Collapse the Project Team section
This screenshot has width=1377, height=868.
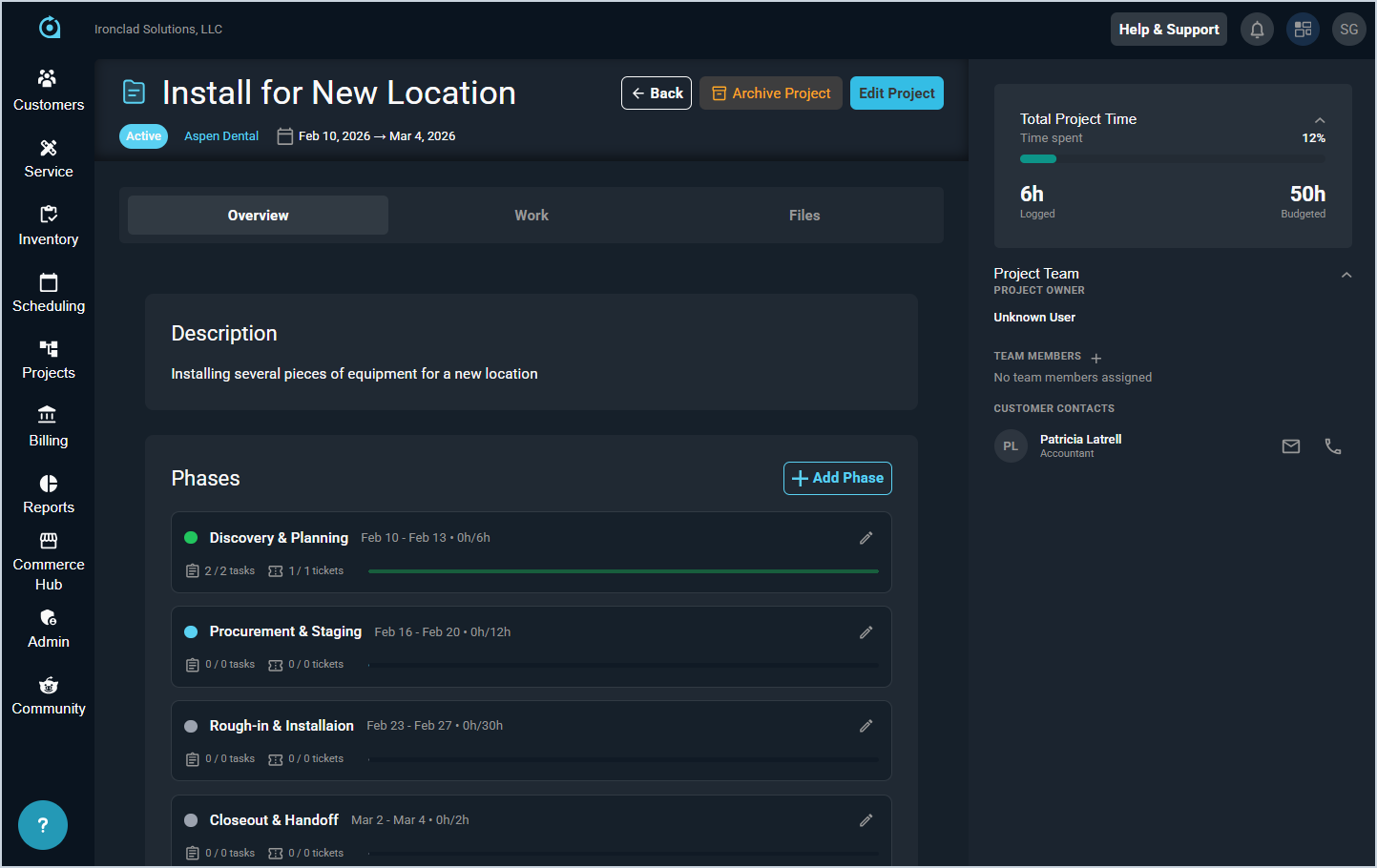pos(1346,275)
